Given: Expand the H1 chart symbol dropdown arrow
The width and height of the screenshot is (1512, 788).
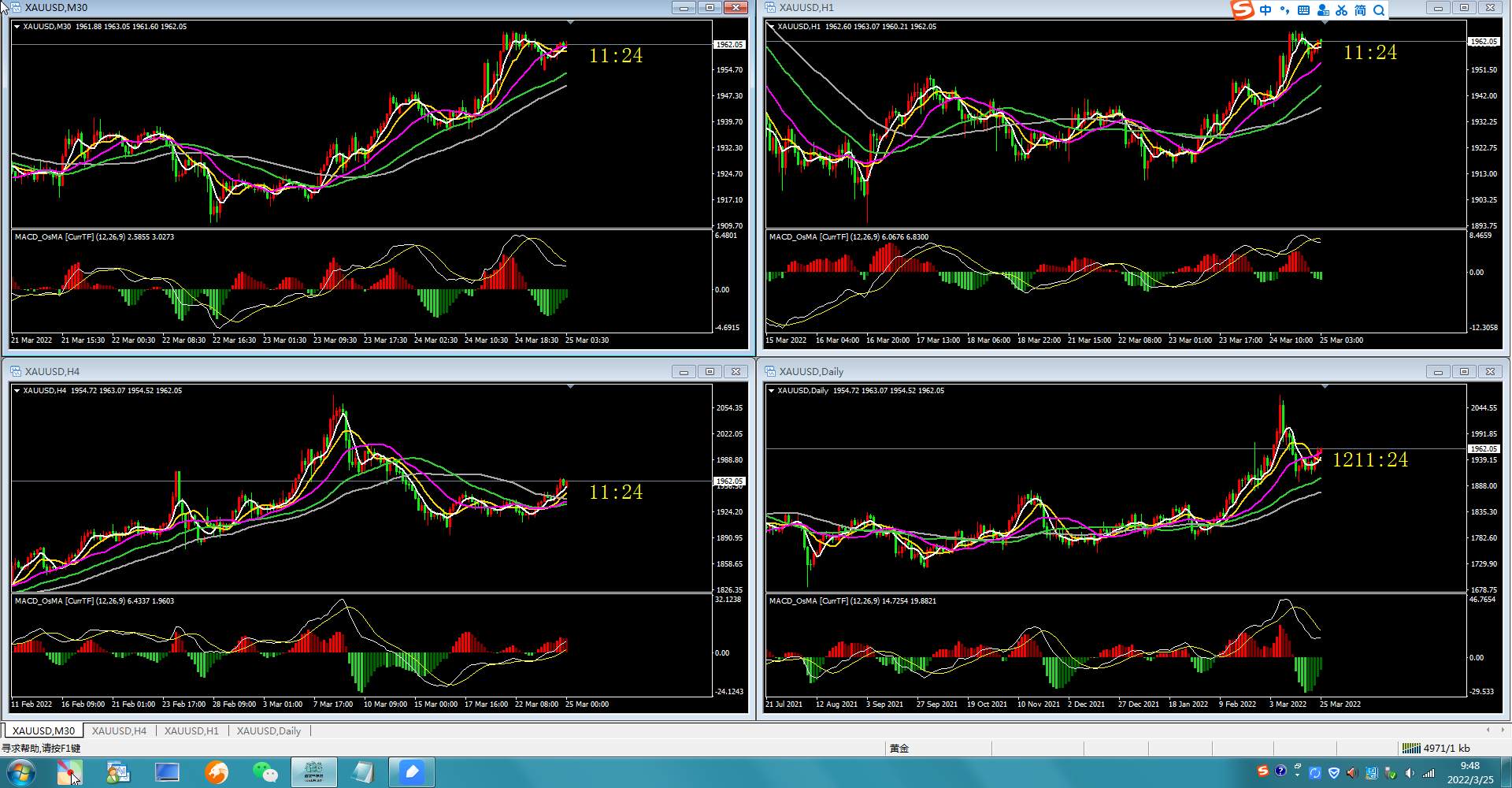Looking at the screenshot, I should 771,27.
